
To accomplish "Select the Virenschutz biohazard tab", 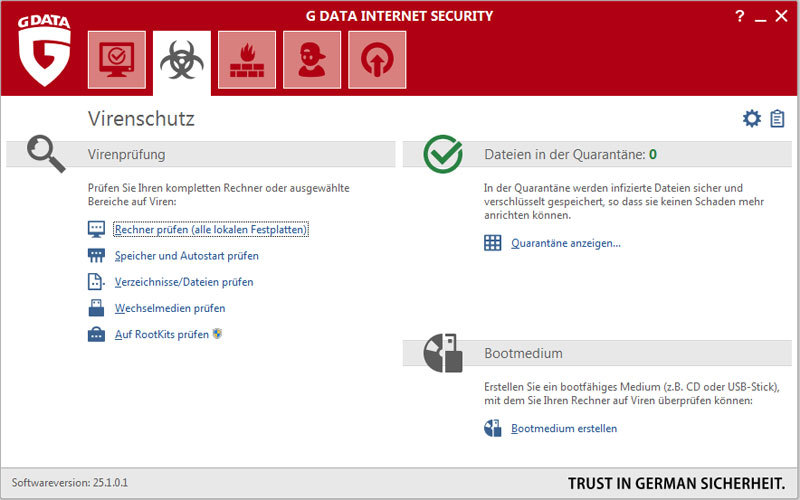I will (x=182, y=61).
